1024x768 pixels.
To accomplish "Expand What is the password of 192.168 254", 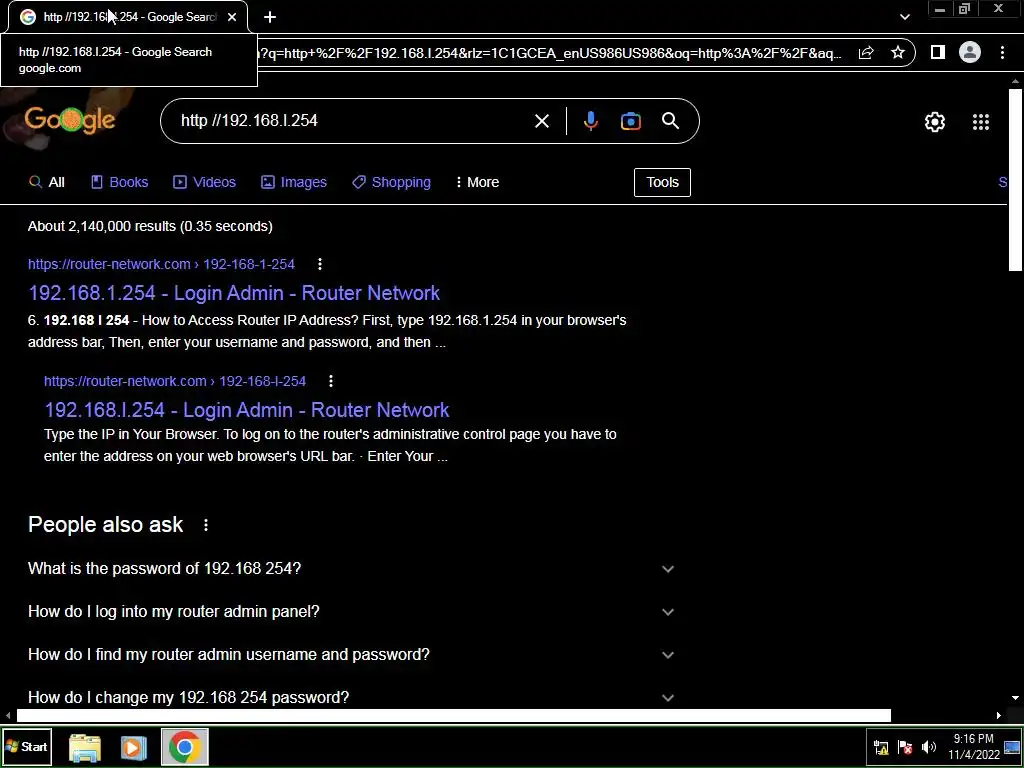I will (x=351, y=568).
